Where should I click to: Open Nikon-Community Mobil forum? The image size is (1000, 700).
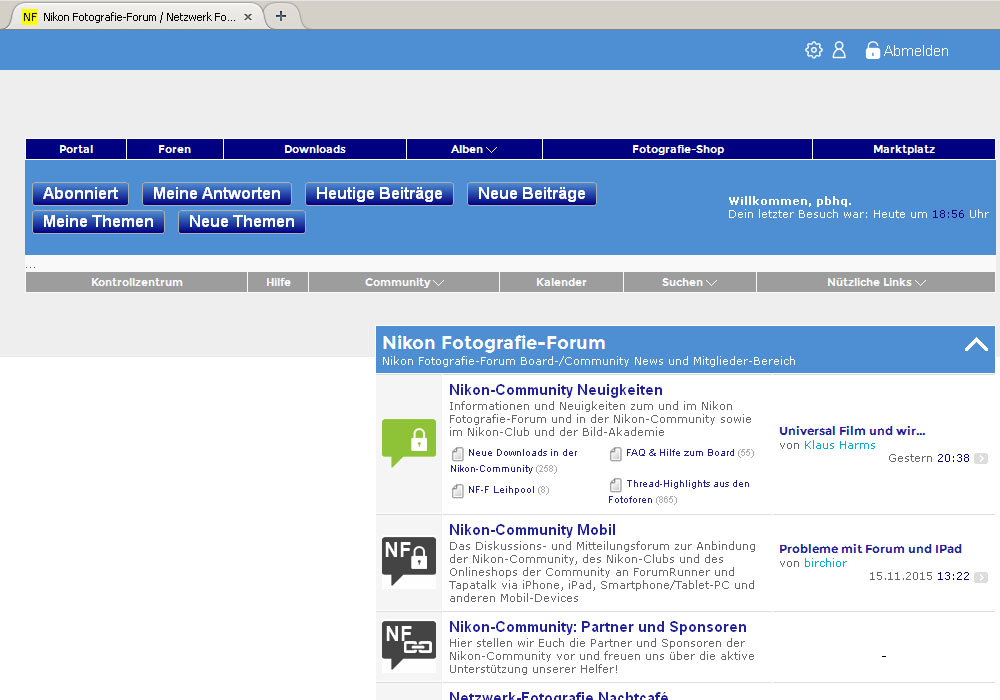(533, 530)
